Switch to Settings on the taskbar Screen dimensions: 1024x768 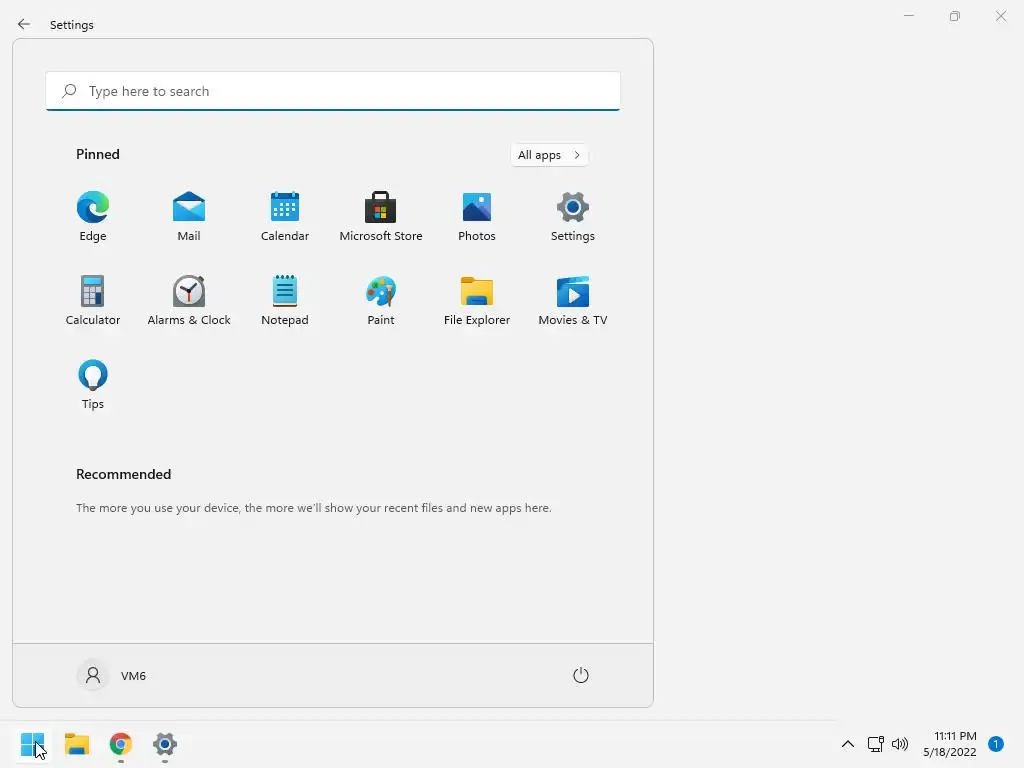click(x=165, y=744)
